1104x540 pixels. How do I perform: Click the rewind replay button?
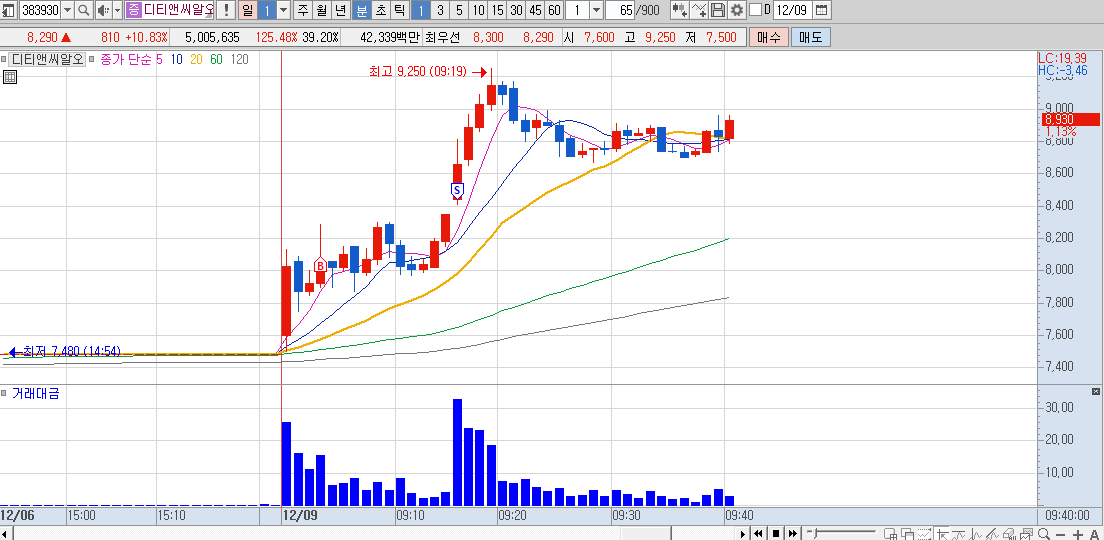coord(758,534)
